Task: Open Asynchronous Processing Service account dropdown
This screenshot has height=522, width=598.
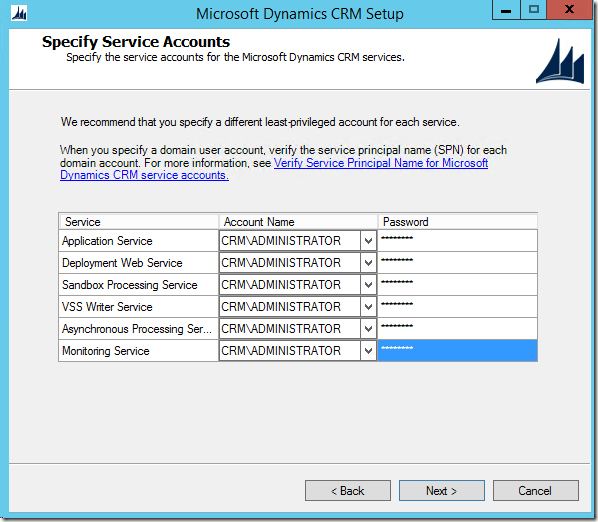Action: (x=368, y=329)
